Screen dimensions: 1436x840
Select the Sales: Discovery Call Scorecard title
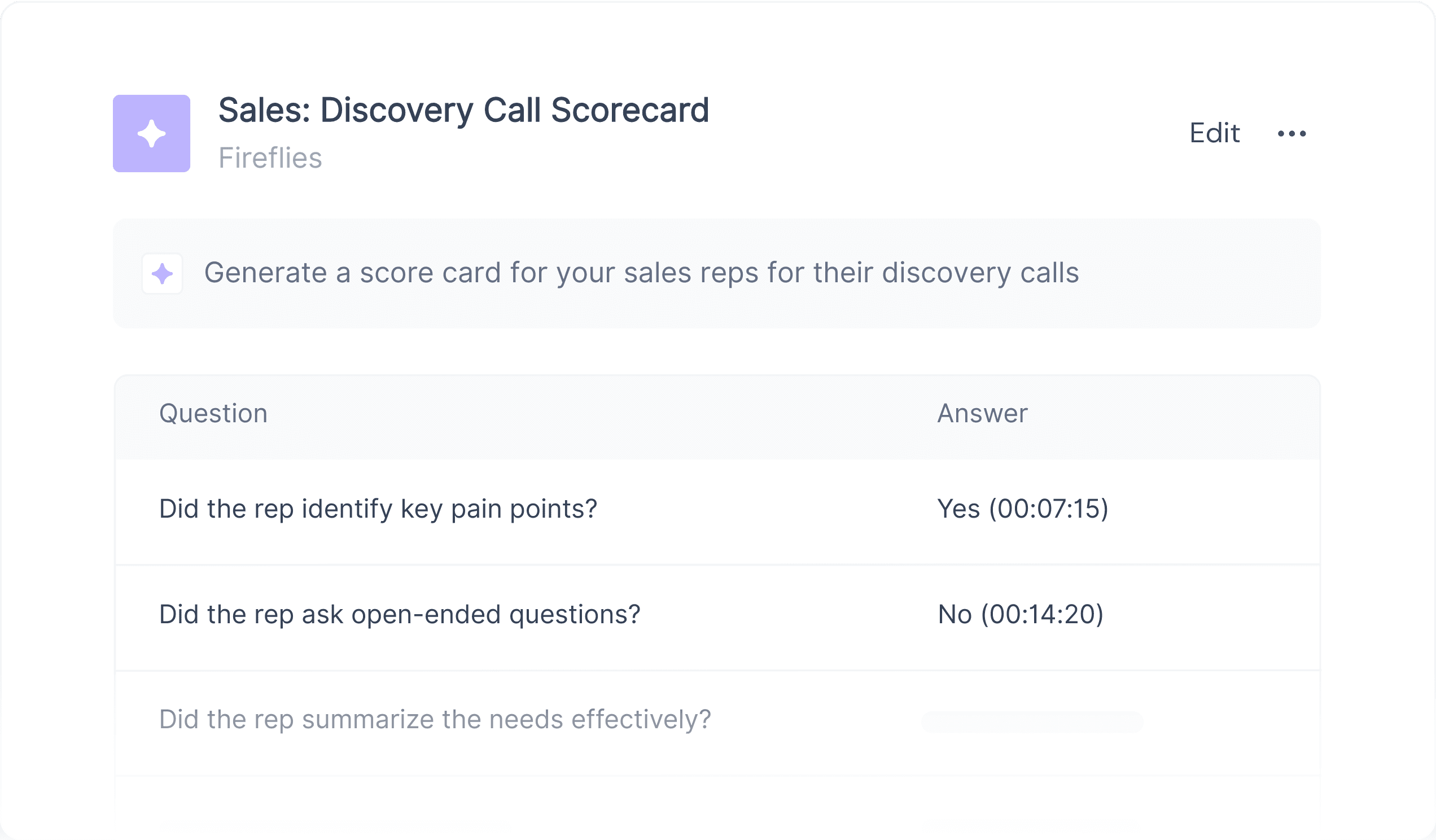pos(464,110)
